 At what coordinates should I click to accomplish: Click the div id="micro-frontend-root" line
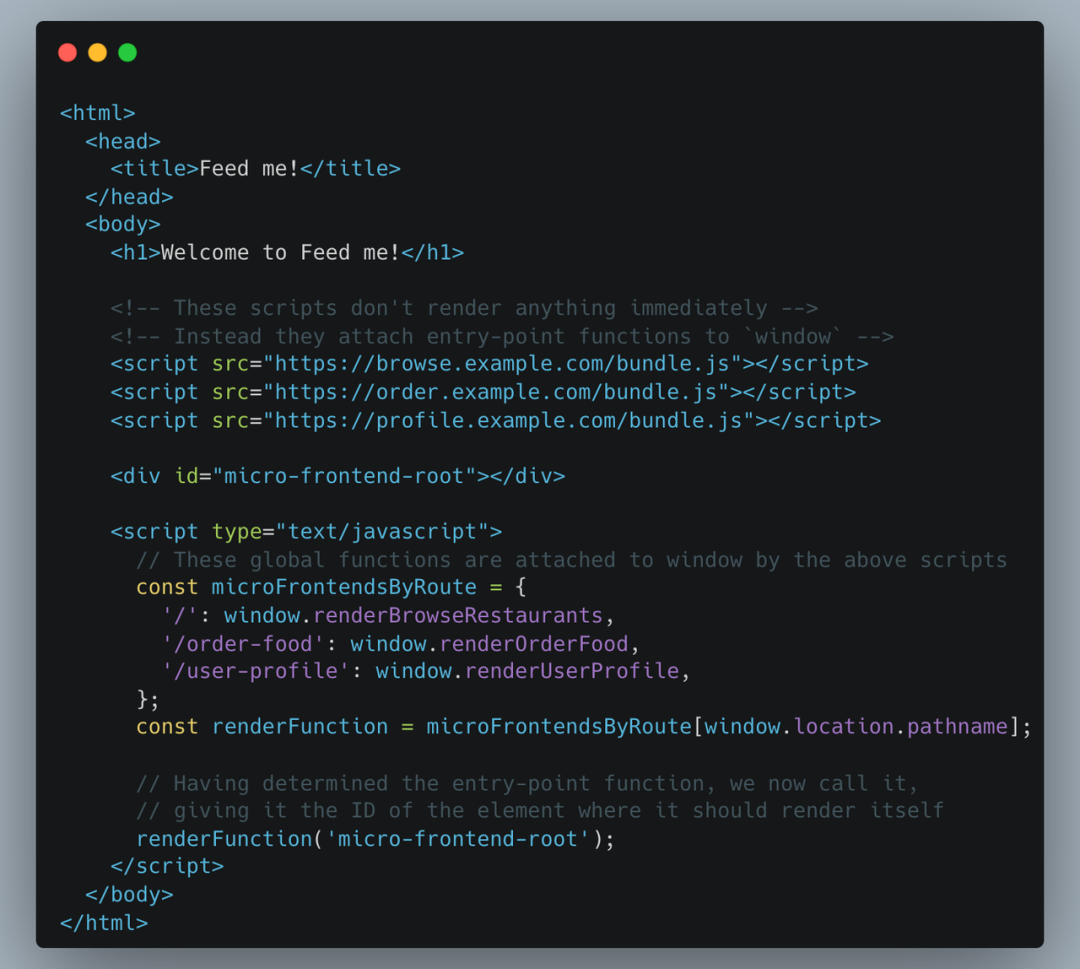pyautogui.click(x=338, y=476)
